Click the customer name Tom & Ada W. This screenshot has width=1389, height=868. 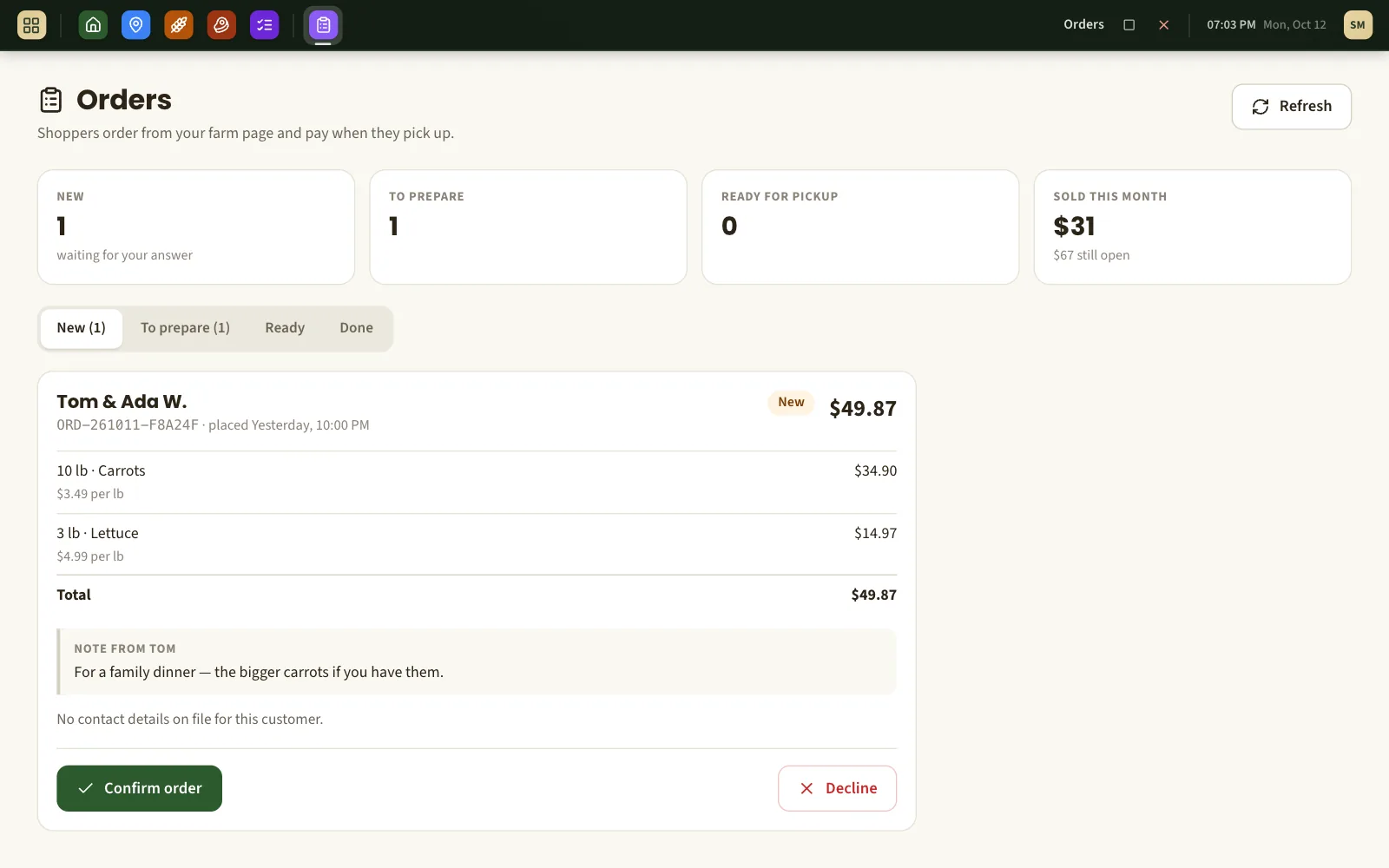122,402
